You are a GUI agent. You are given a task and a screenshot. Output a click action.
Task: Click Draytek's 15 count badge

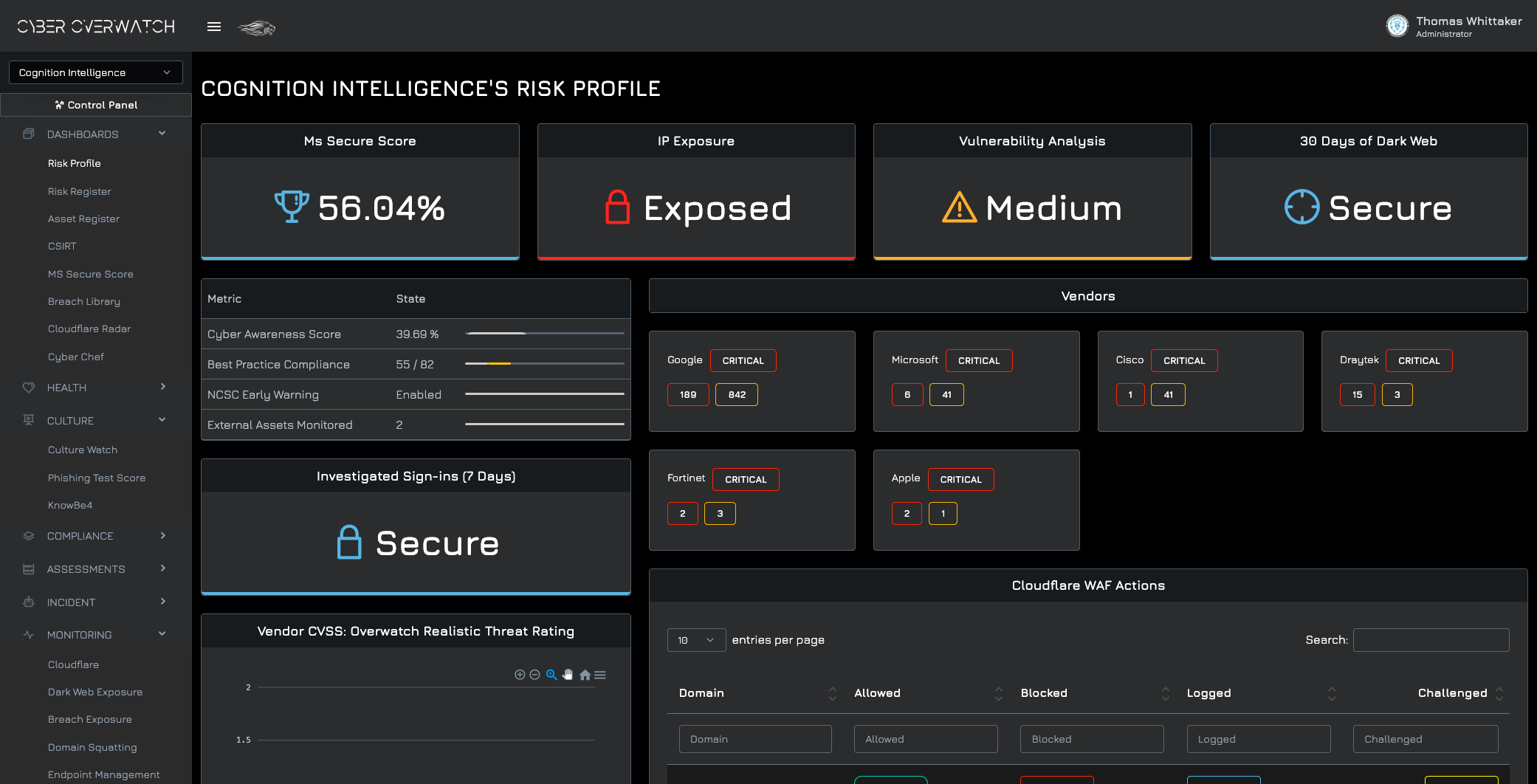click(1357, 394)
